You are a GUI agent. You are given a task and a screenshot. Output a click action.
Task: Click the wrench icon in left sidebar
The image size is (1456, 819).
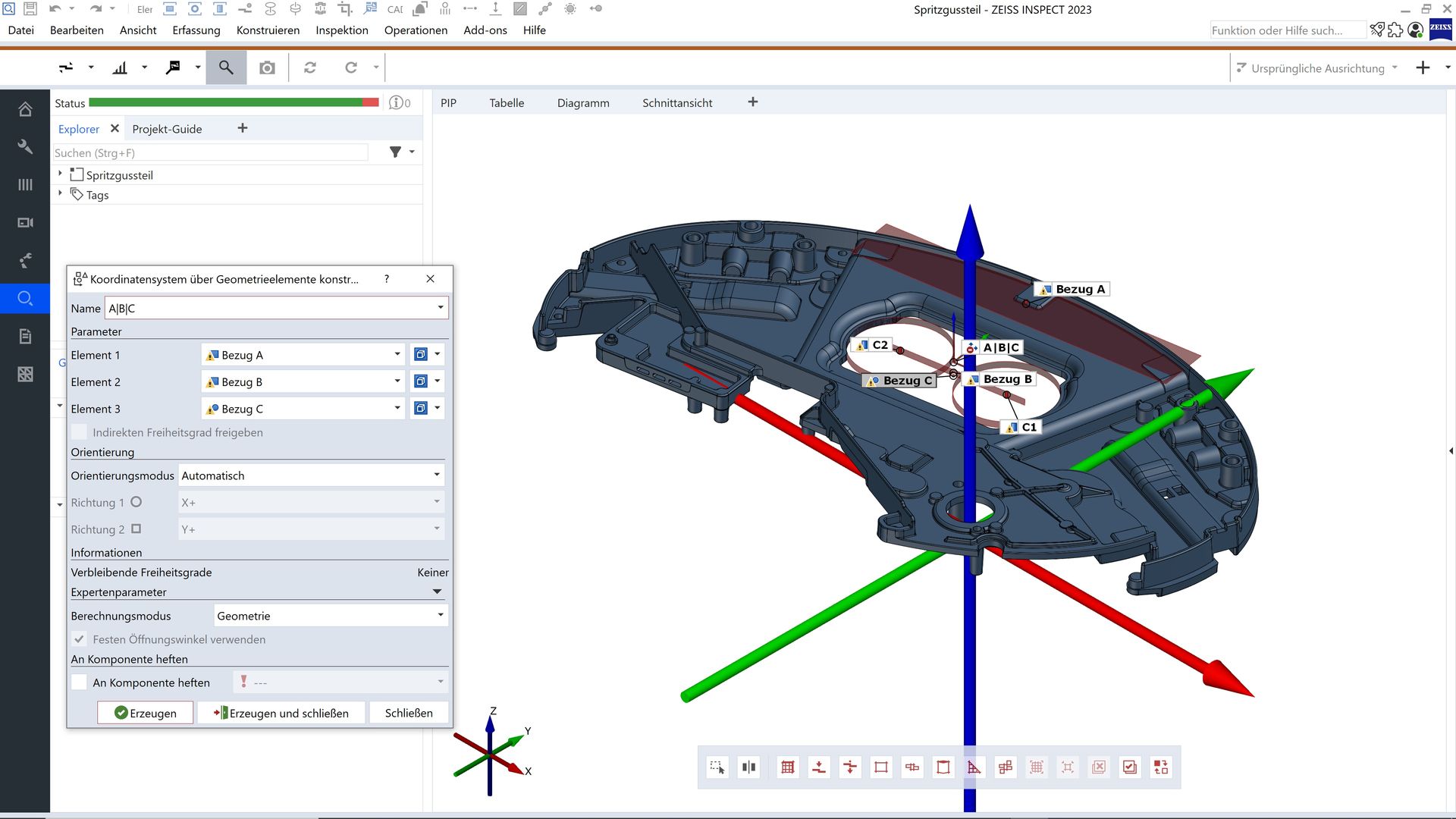[25, 146]
